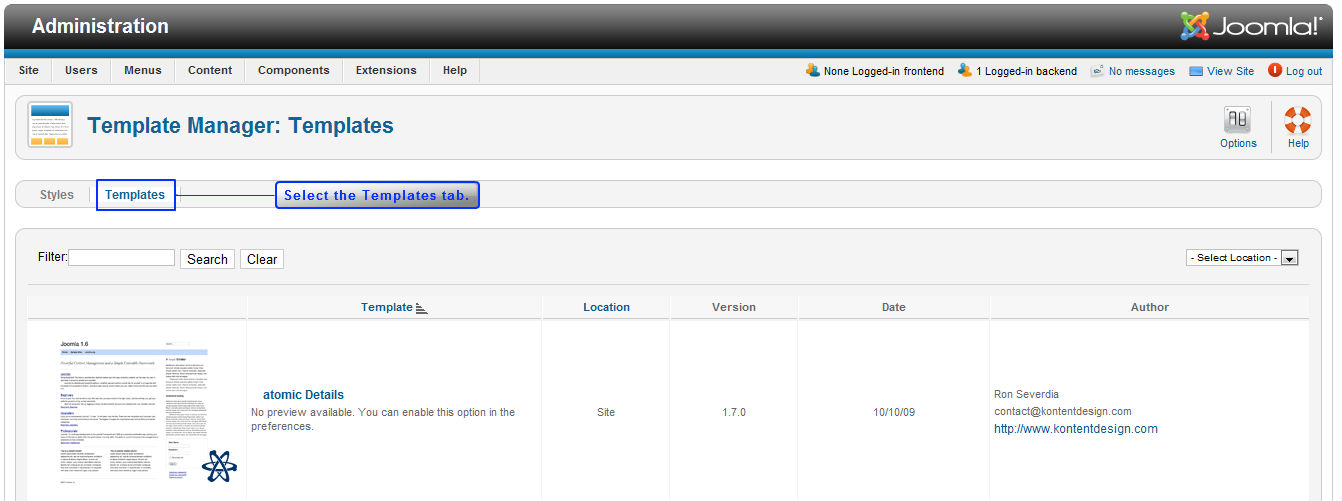Click the contact@kontentdesign.com email text

click(x=1063, y=411)
